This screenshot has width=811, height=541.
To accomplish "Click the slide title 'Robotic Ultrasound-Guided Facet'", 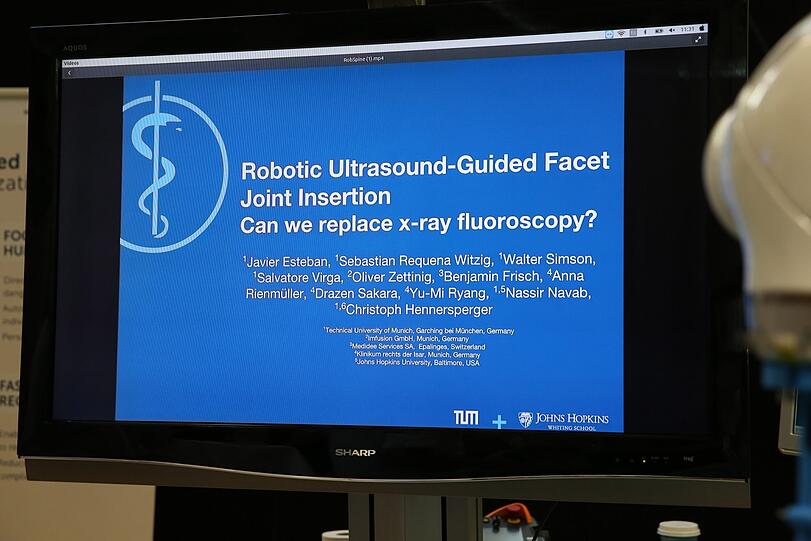I will [425, 165].
